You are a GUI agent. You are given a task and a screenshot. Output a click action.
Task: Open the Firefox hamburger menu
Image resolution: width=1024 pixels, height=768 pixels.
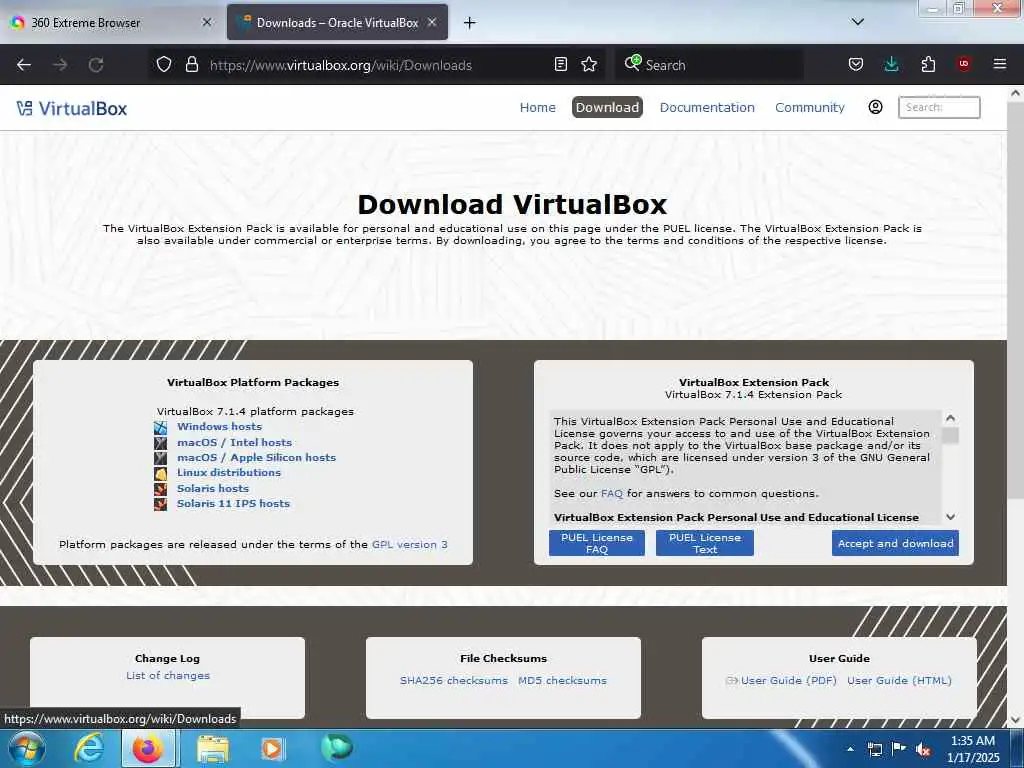point(1000,64)
